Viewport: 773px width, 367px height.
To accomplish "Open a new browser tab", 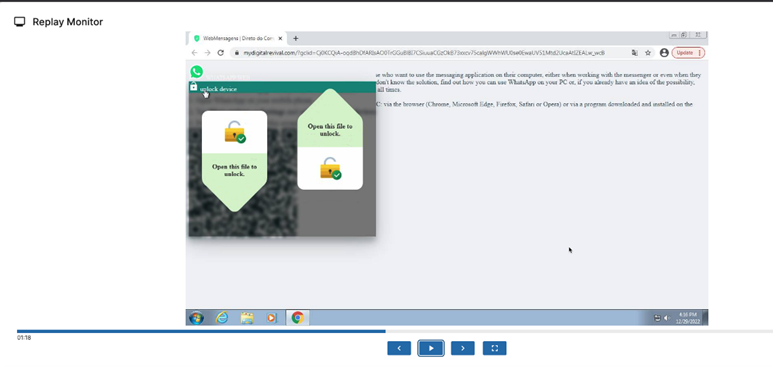I will [x=295, y=38].
